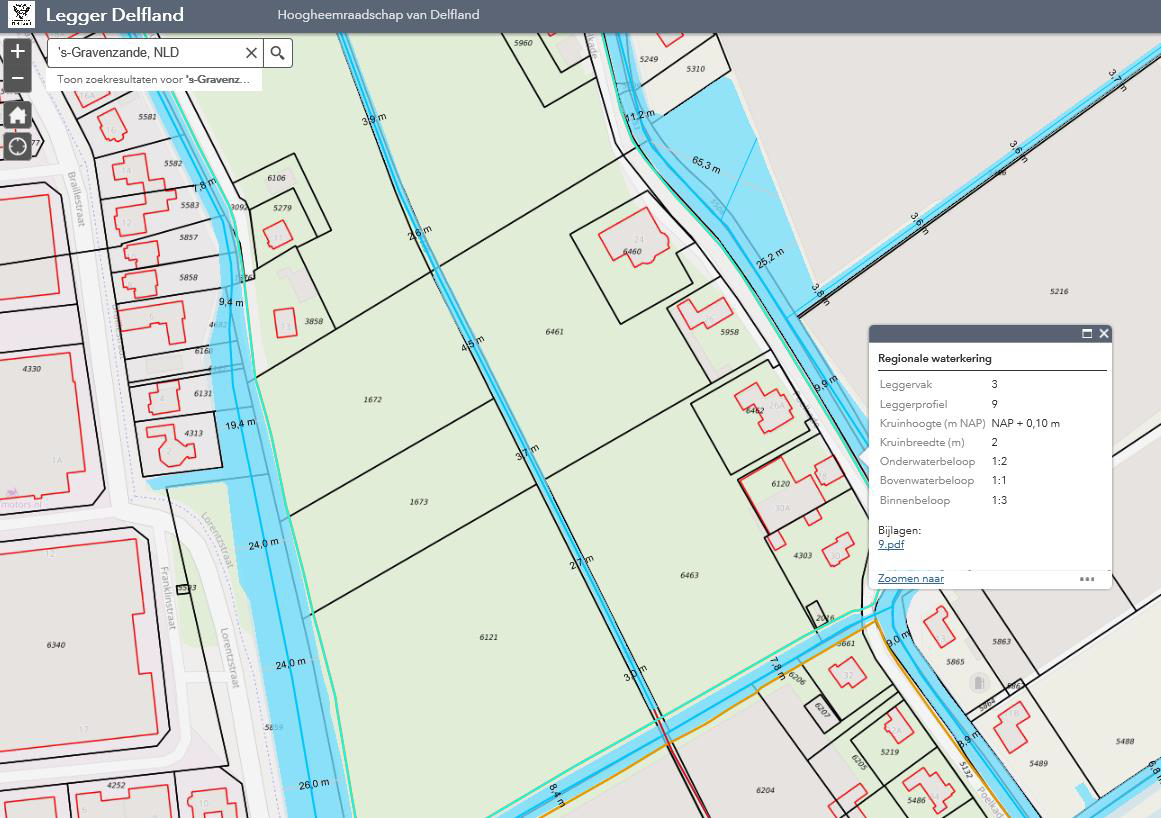Screen dimensions: 1161x818
Task: Click parcel 1673 on the map
Action: (419, 502)
